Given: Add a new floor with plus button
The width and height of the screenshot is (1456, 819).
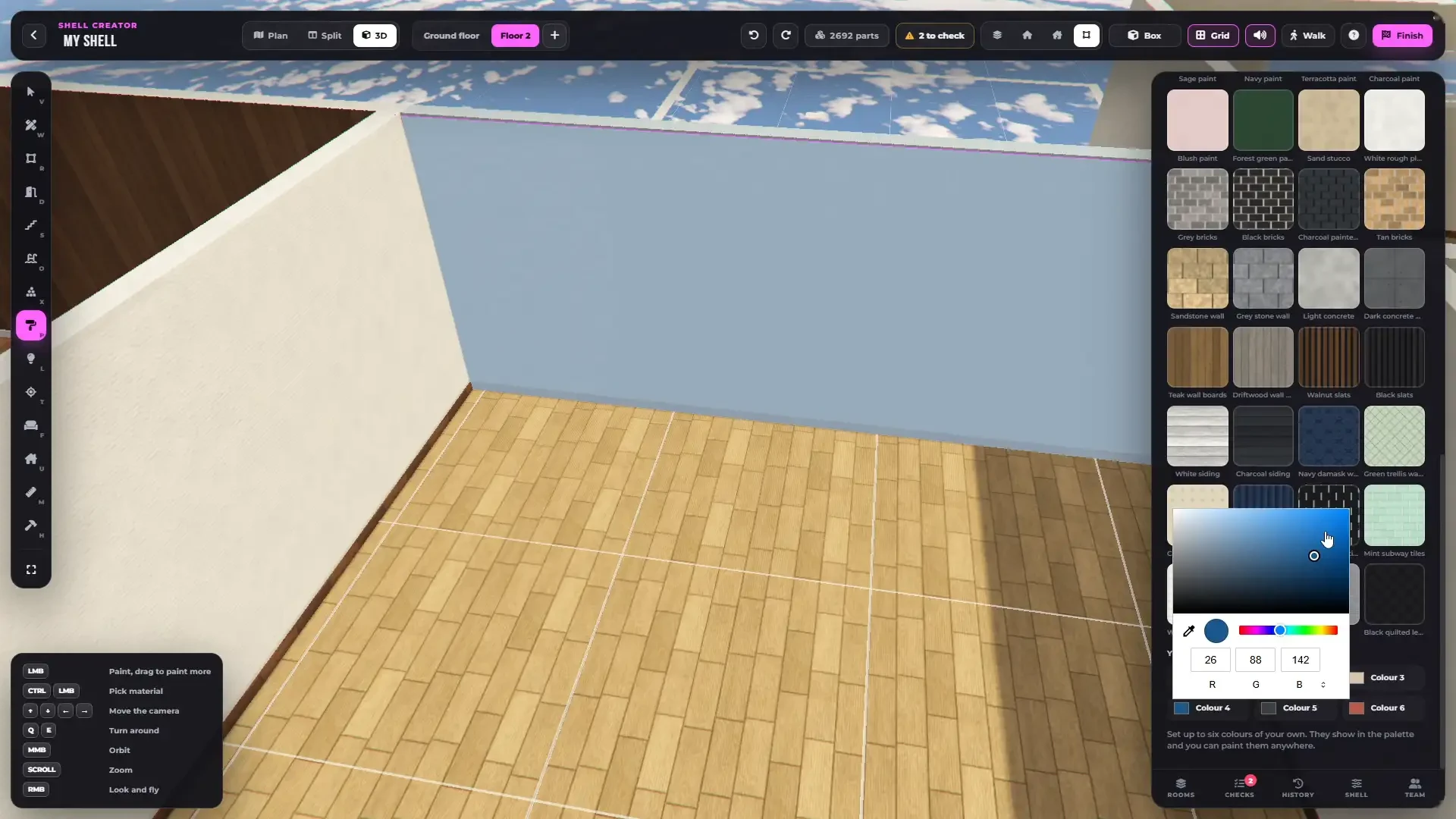Looking at the screenshot, I should pos(554,35).
